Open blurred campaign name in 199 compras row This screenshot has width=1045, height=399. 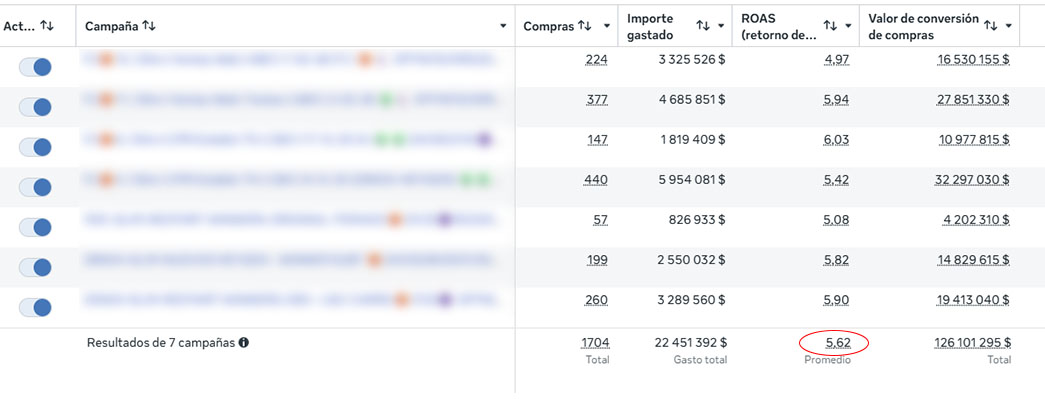(290, 259)
